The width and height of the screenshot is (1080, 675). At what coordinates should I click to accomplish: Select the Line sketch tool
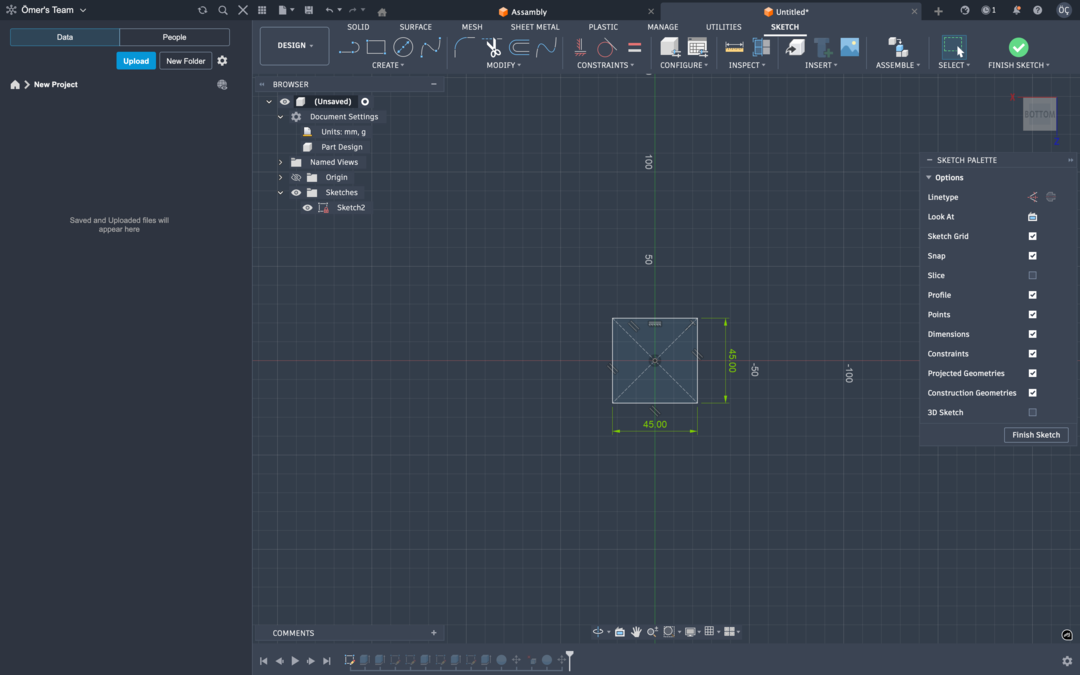[x=349, y=47]
